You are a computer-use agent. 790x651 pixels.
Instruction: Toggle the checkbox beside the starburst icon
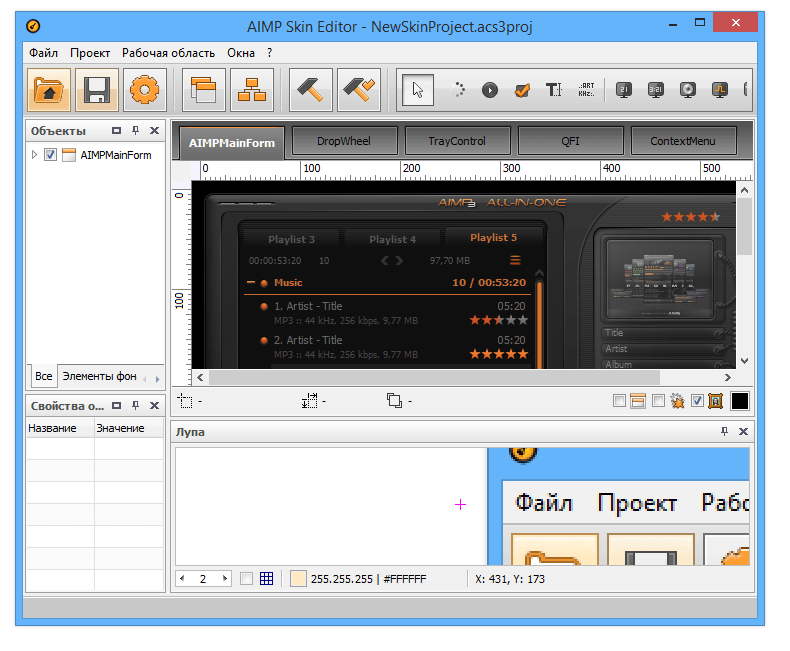(658, 401)
